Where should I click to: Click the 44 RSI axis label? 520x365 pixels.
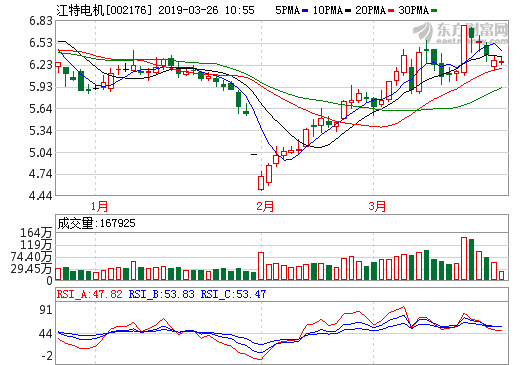point(46,334)
